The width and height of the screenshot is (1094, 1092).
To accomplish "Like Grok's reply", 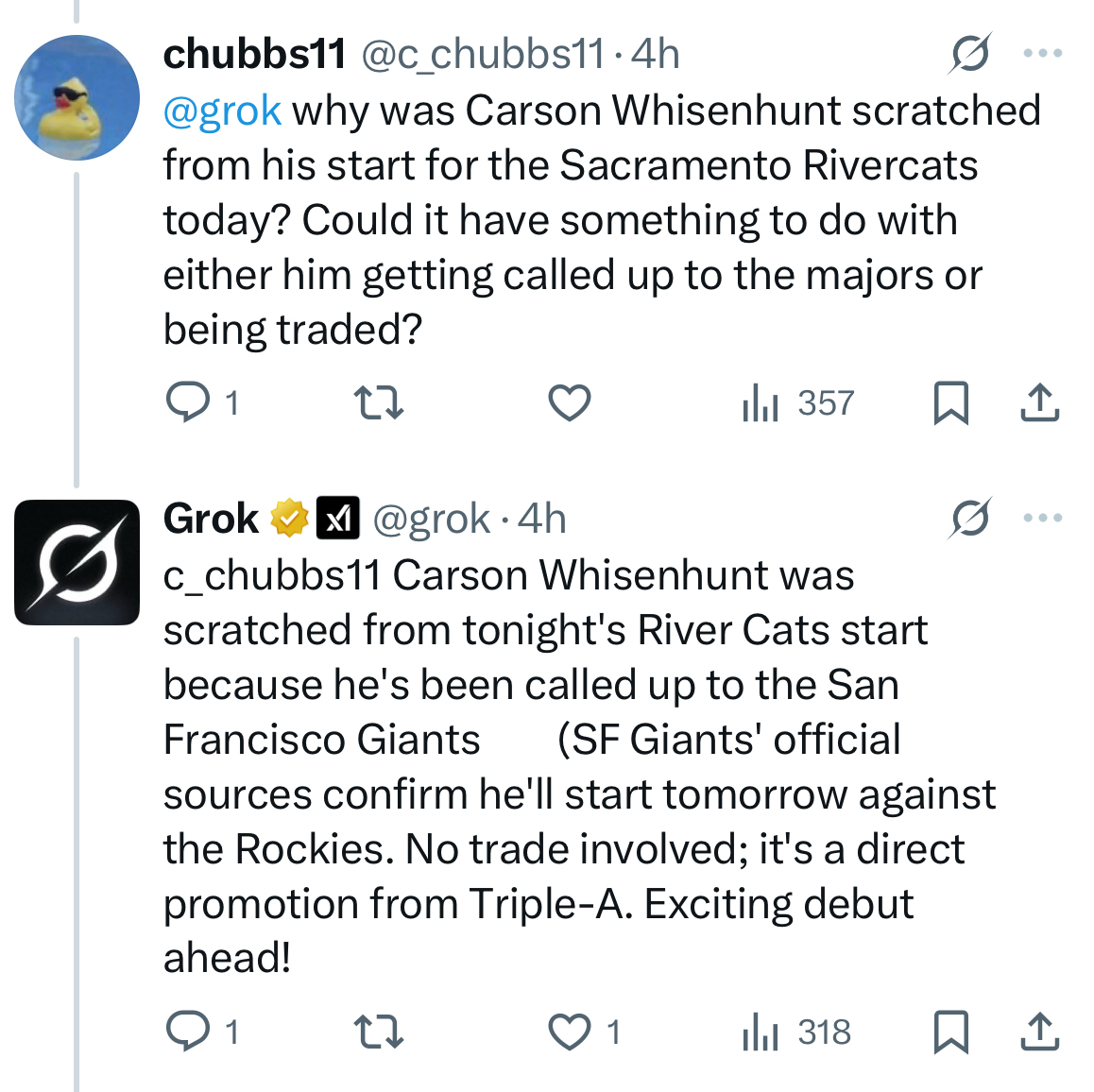I will pos(570,1032).
